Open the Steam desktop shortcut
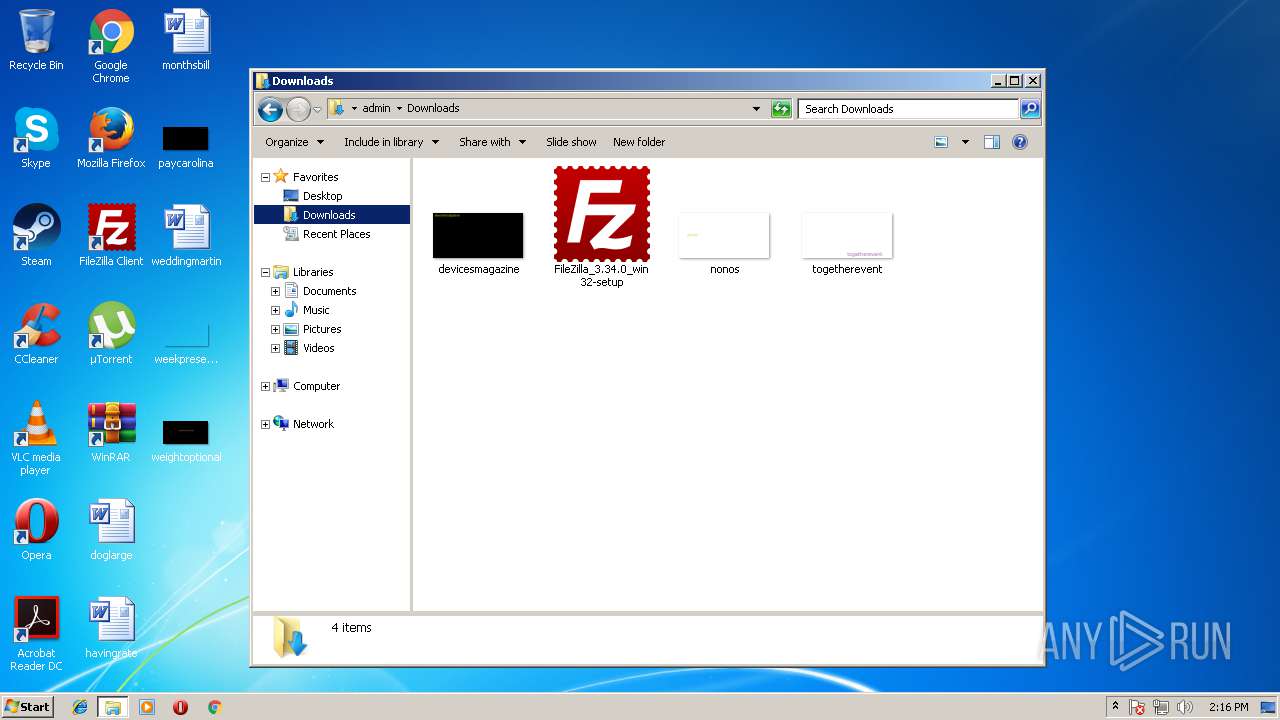 pyautogui.click(x=36, y=236)
